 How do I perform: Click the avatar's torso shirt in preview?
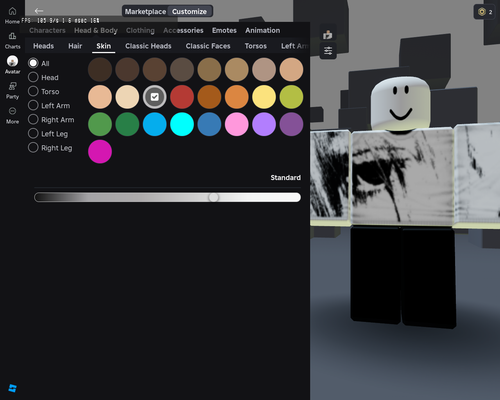coord(403,178)
